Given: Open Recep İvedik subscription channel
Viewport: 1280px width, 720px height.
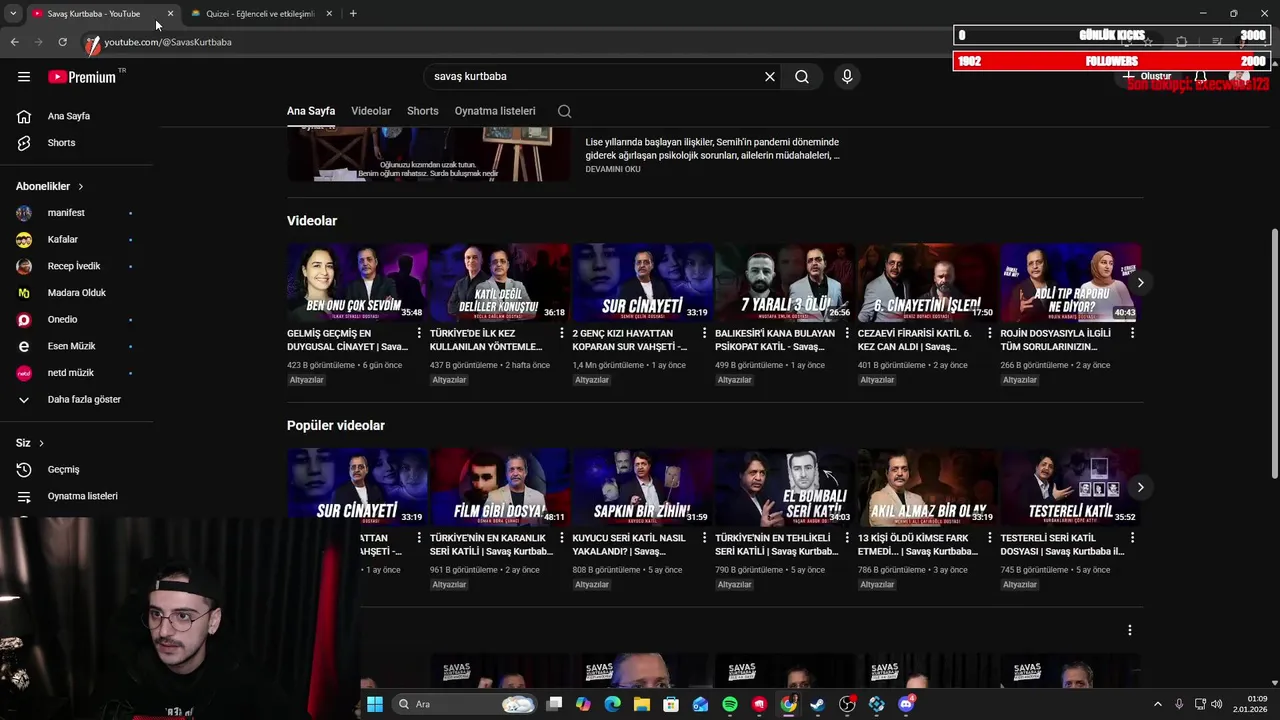Looking at the screenshot, I should 76,266.
